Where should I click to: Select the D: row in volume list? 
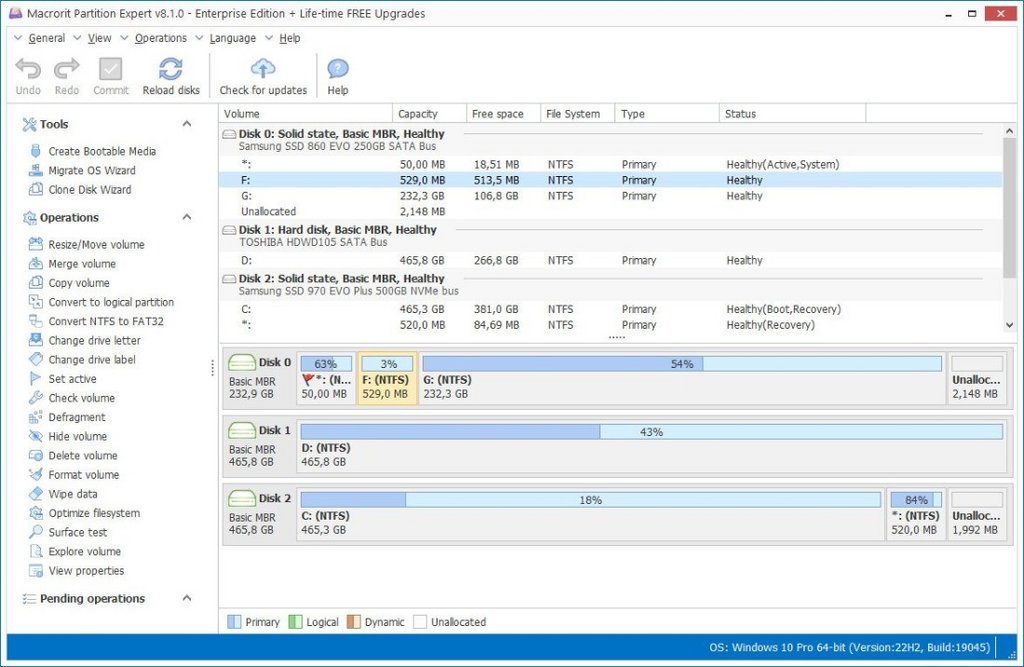pyautogui.click(x=610, y=260)
